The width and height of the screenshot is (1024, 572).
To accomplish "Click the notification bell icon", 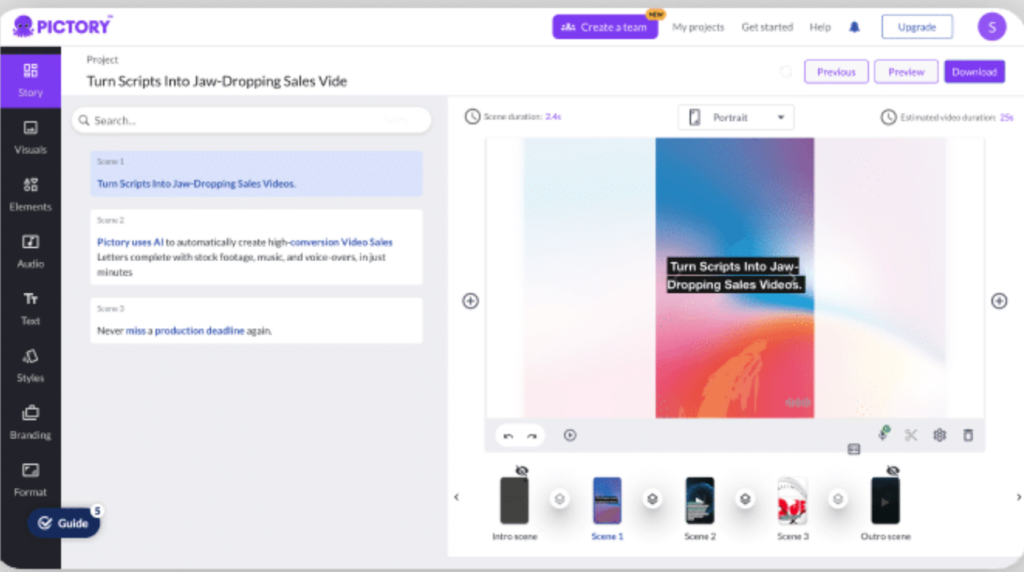I will pos(854,27).
